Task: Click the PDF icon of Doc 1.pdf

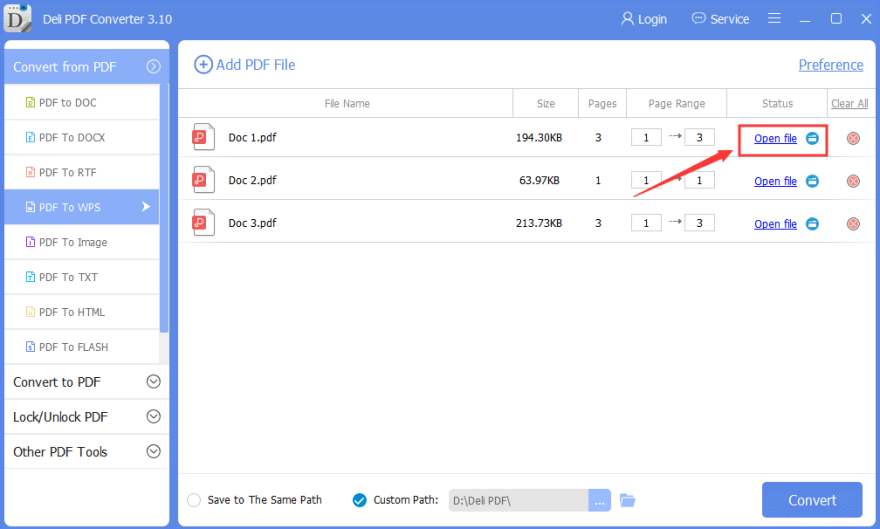Action: click(203, 137)
